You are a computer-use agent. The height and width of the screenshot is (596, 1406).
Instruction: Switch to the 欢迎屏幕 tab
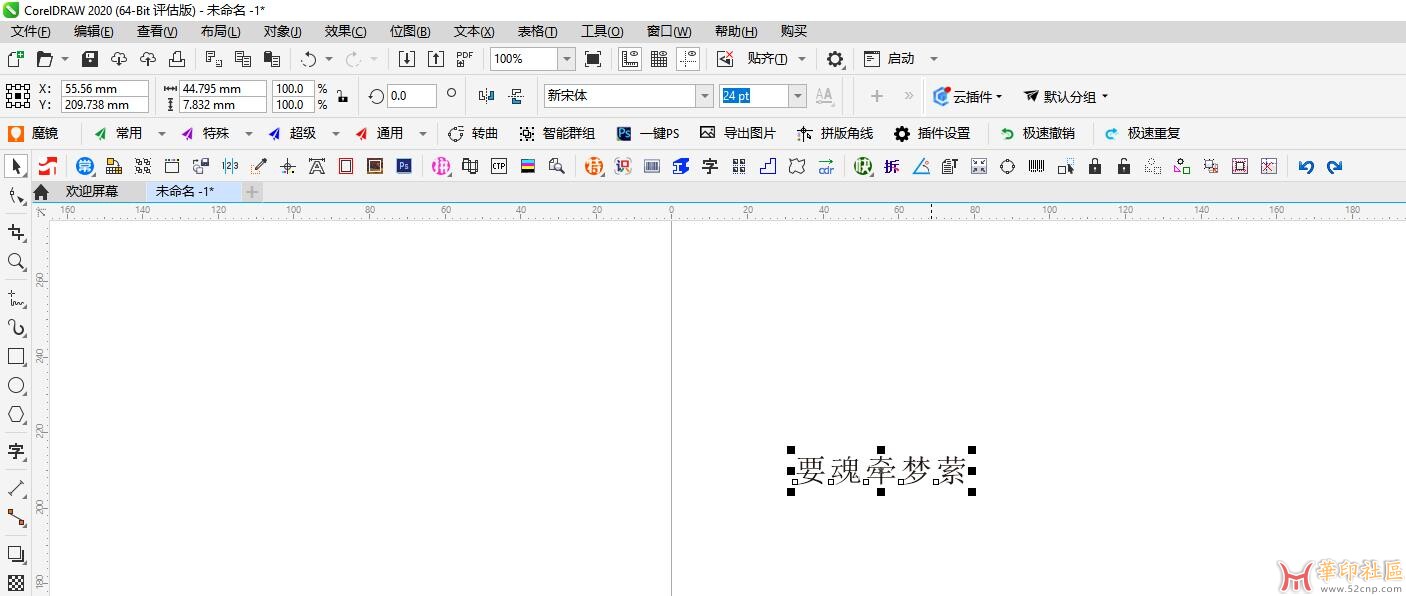[x=91, y=191]
